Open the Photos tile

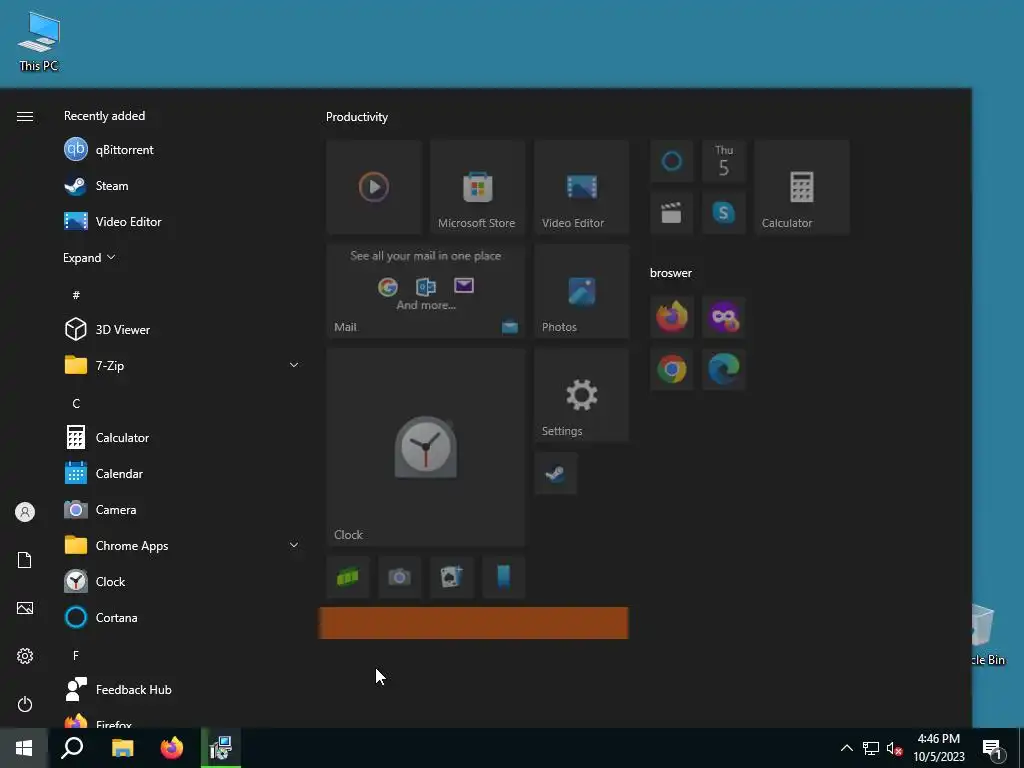pyautogui.click(x=581, y=291)
